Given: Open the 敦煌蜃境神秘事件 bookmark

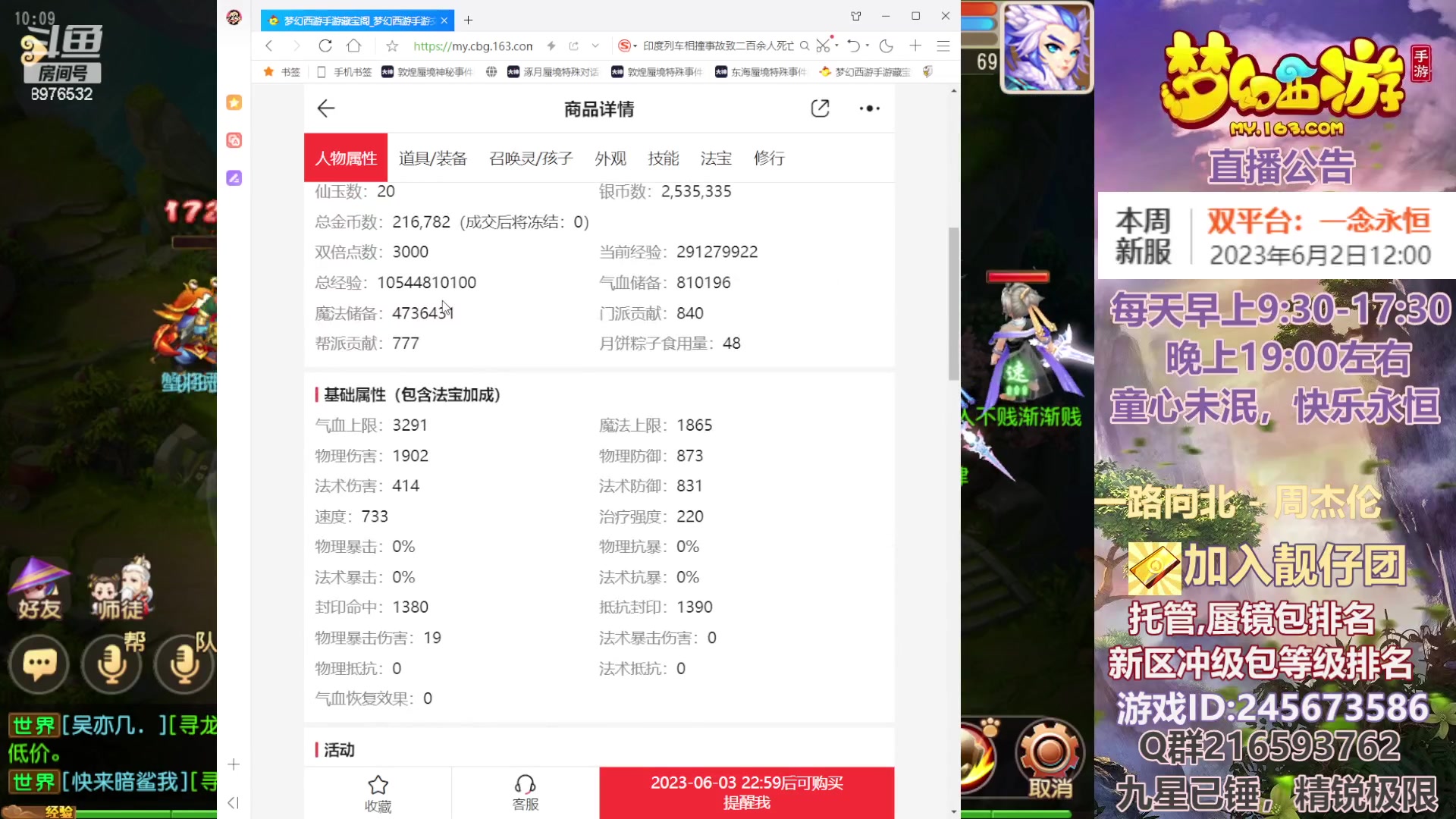Looking at the screenshot, I should click(x=427, y=72).
